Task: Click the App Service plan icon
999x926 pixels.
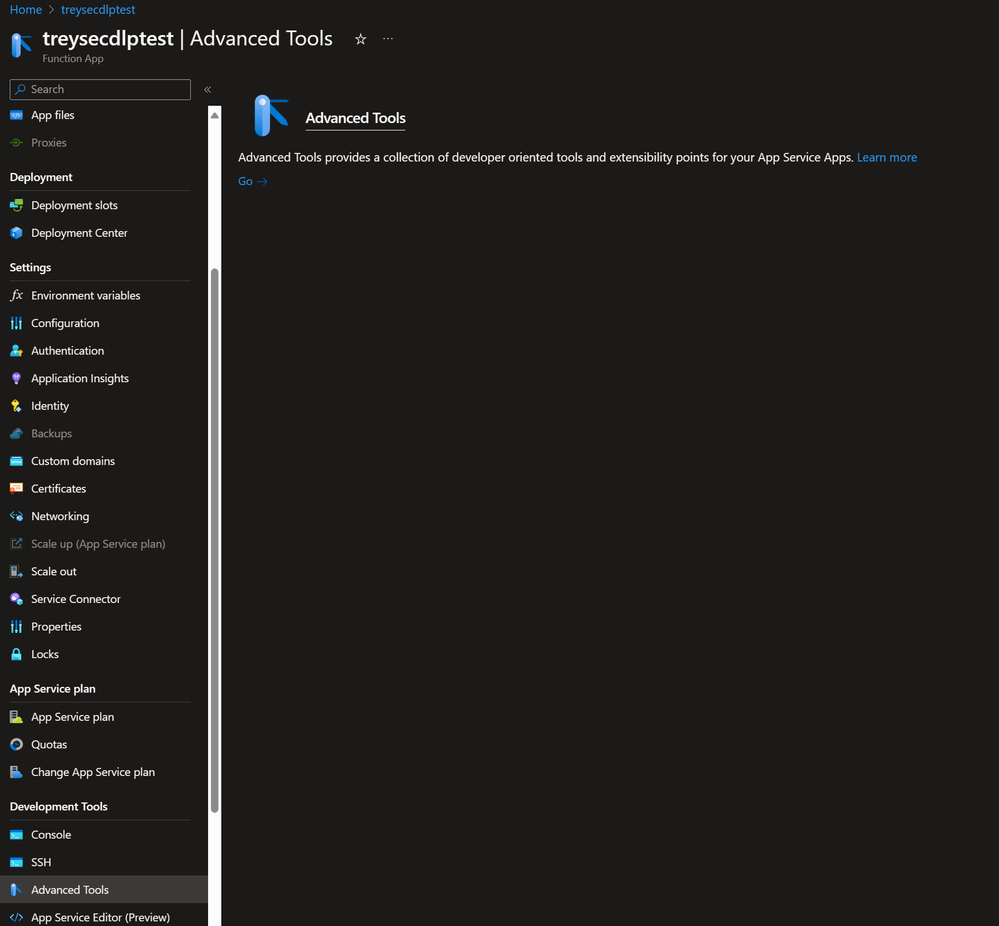Action: tap(17, 717)
